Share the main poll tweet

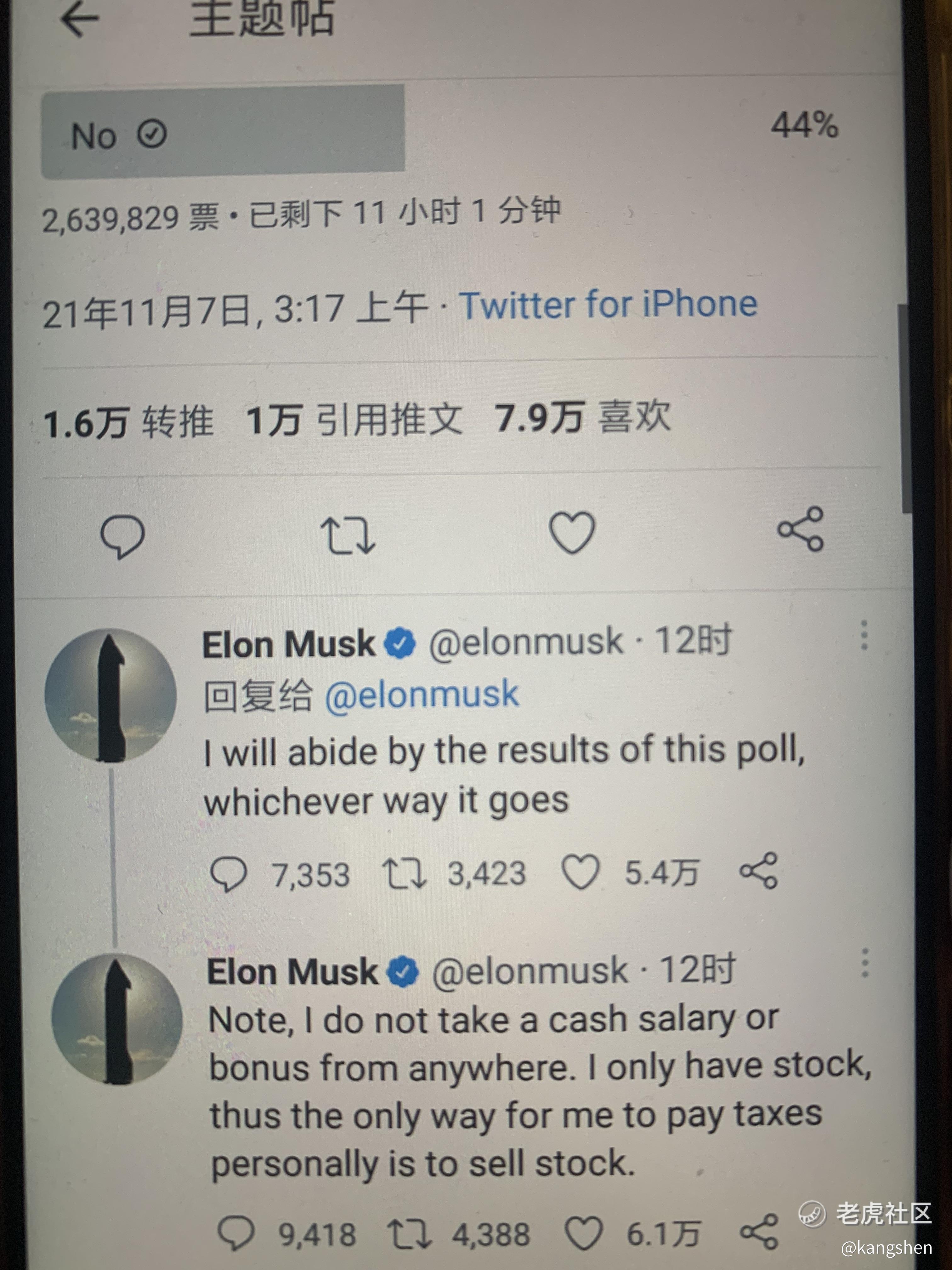click(801, 529)
